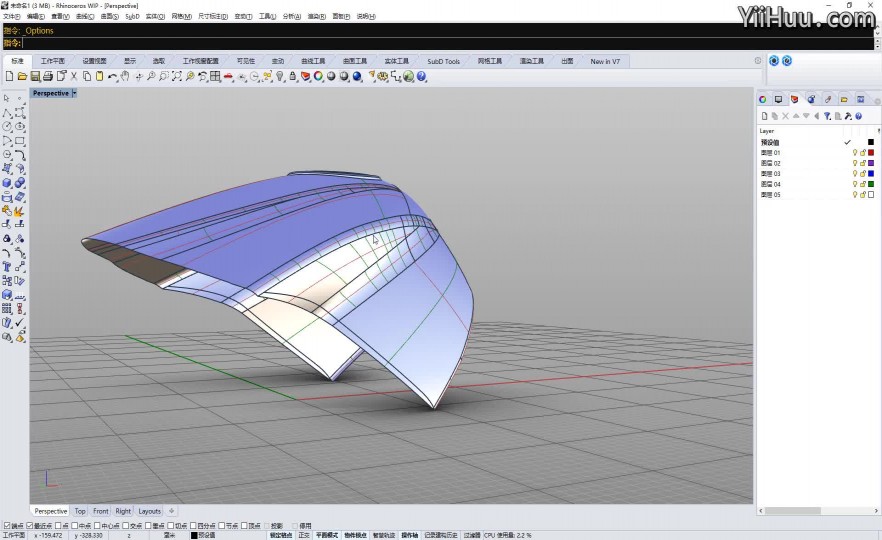
Task: Add a new viewport tab with the plus button
Action: [x=172, y=511]
